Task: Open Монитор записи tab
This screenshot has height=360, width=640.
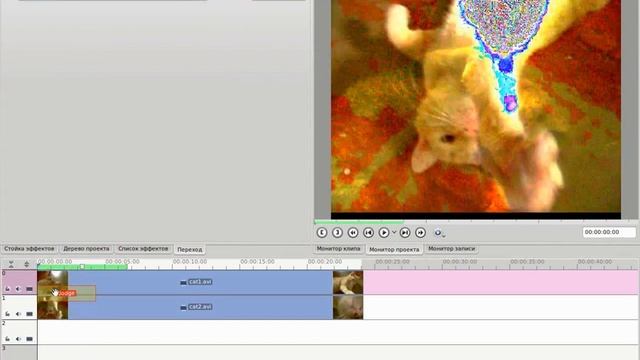Action: pyautogui.click(x=451, y=249)
